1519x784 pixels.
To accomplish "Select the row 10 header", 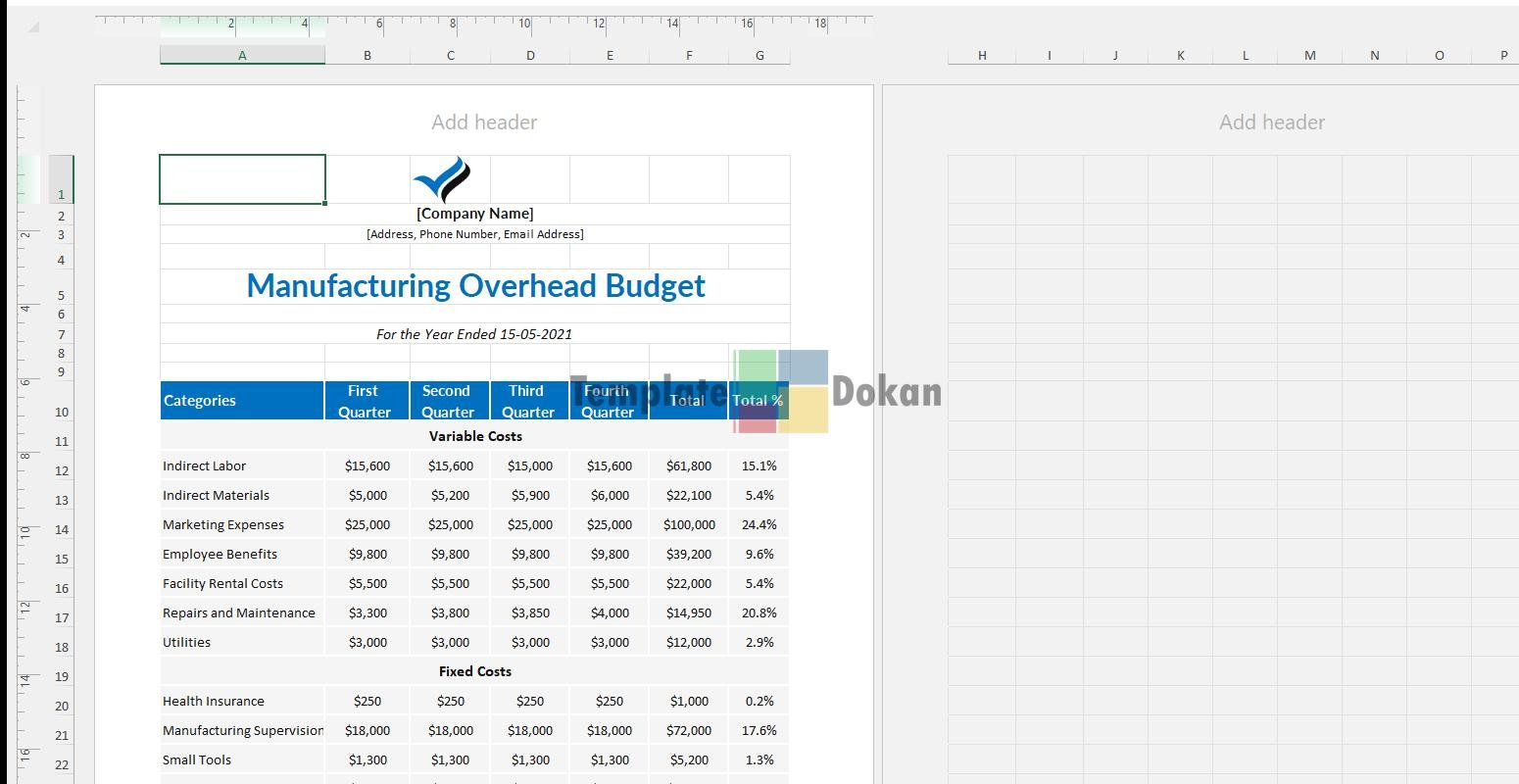I will click(62, 412).
